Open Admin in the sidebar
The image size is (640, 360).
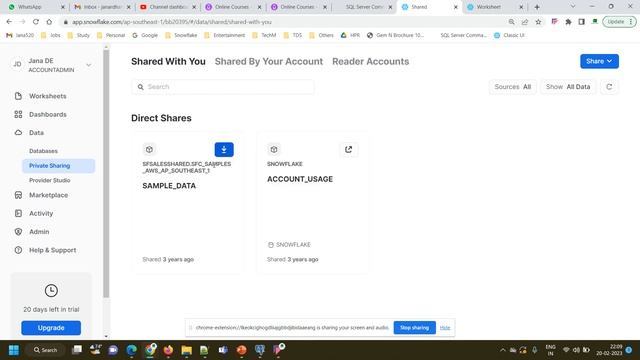pos(39,232)
